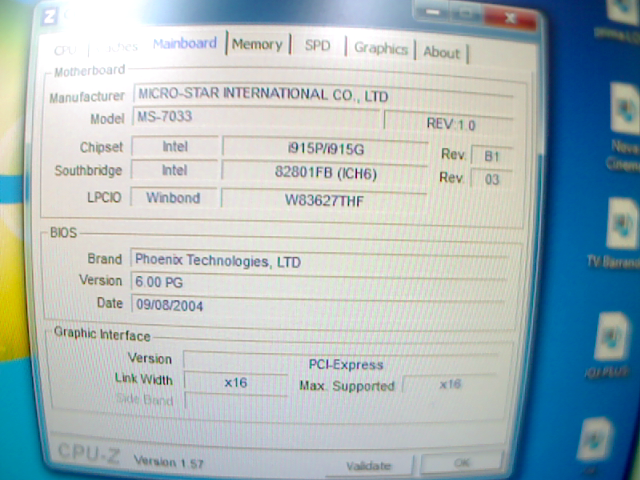Click the REV 1.0 field
Viewport: 640px width, 480px height.
[x=449, y=122]
